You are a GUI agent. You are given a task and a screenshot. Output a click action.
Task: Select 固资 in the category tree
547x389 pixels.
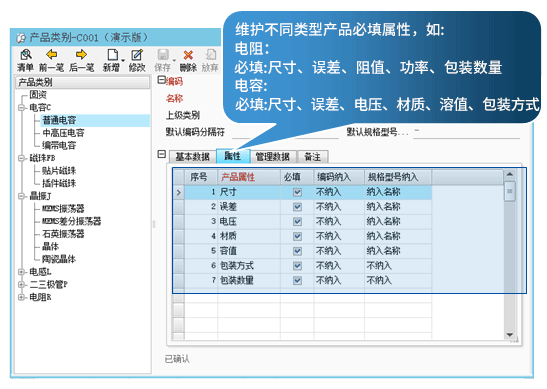pos(38,95)
